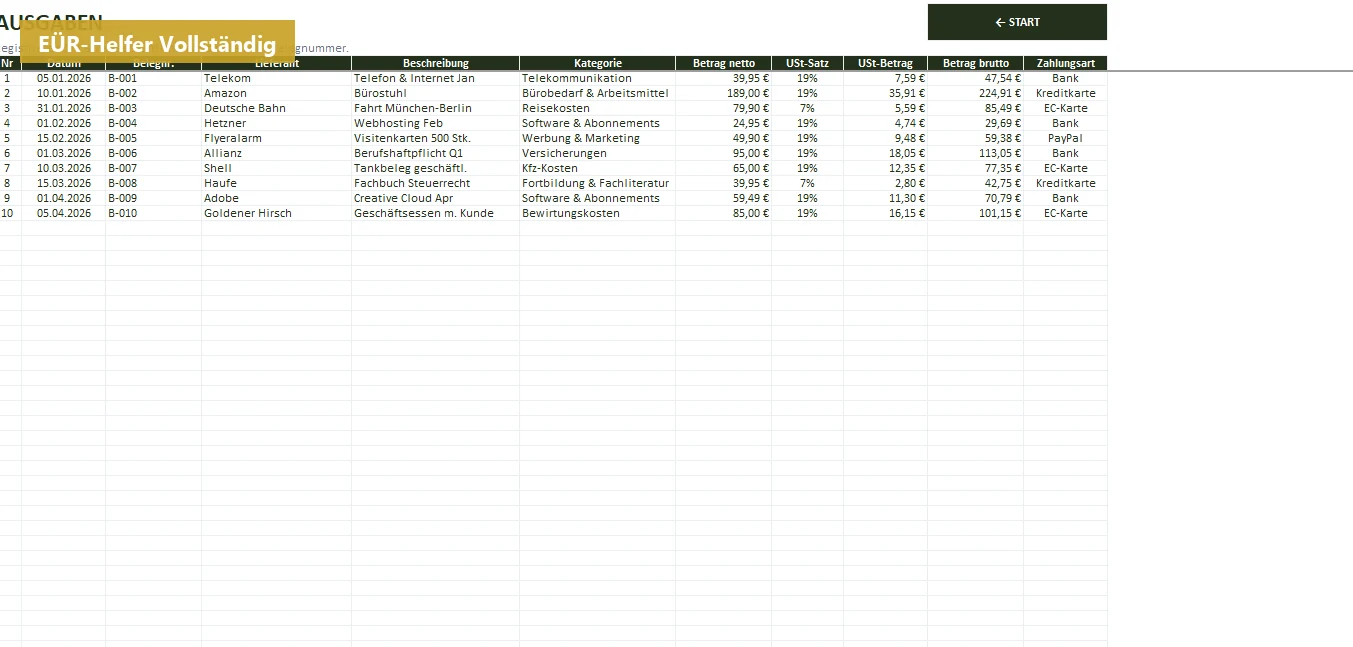The height and width of the screenshot is (647, 1353).
Task: Click the 16,15 € VAT amount
Action: [885, 213]
